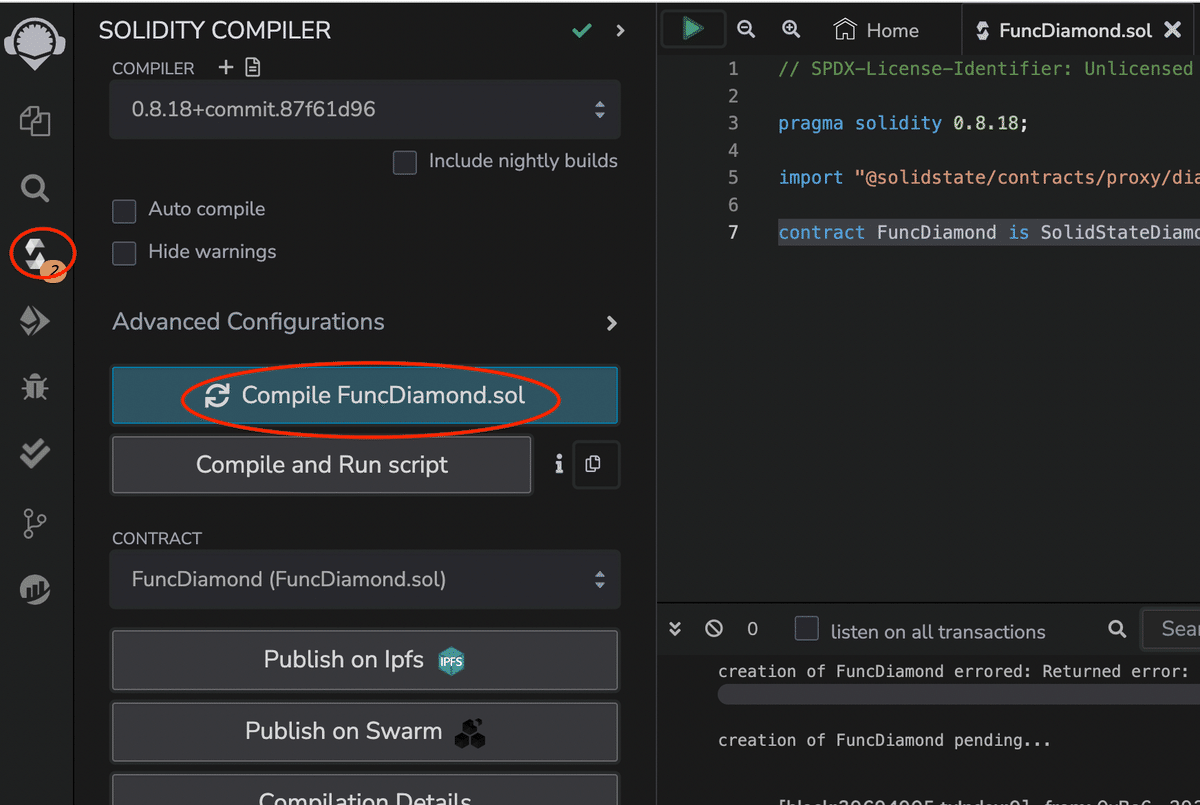Click Compile FuncDiamond.sol button
The width and height of the screenshot is (1200, 805).
(365, 395)
